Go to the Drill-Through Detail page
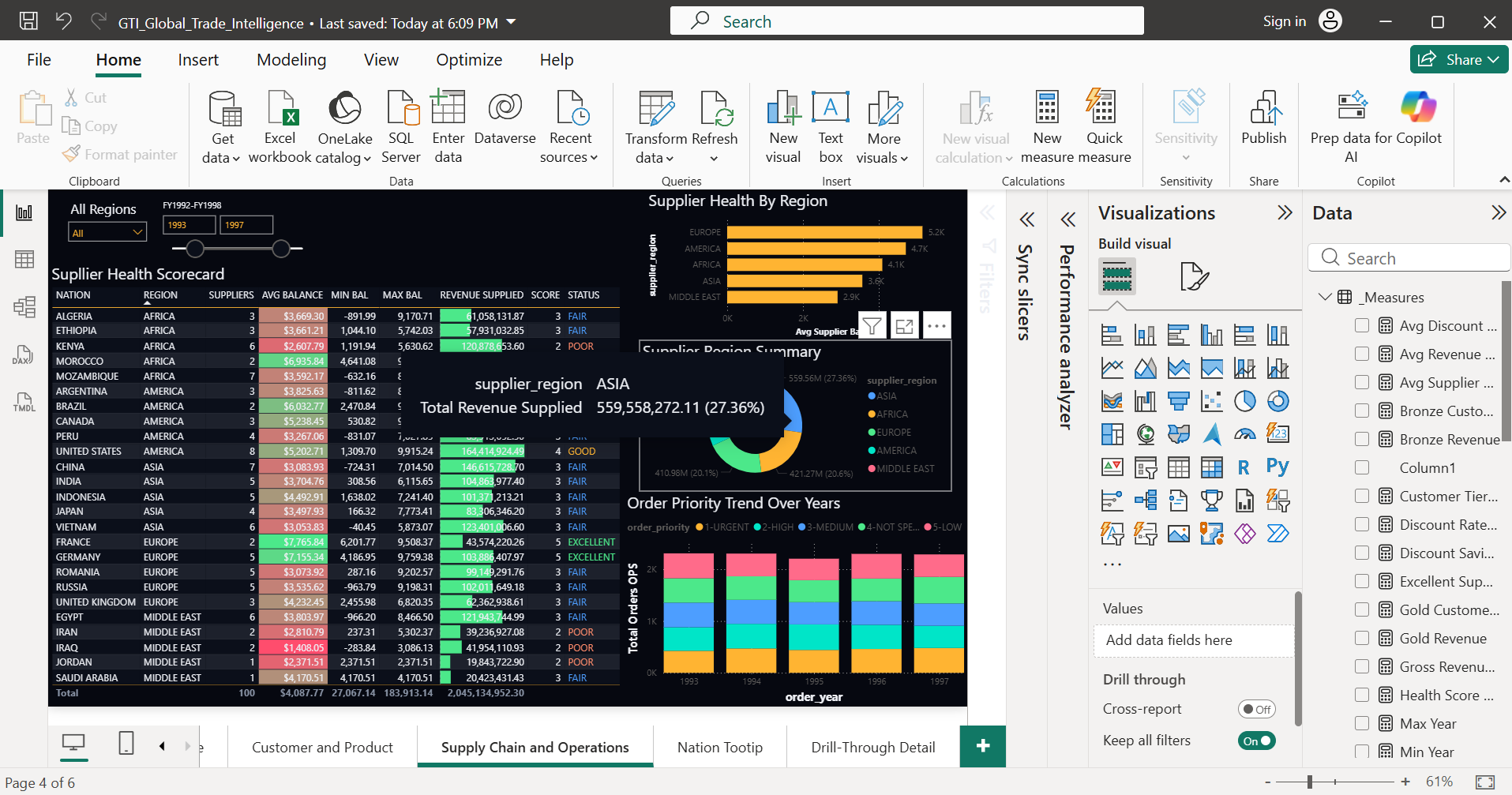This screenshot has width=1512, height=795. tap(872, 747)
